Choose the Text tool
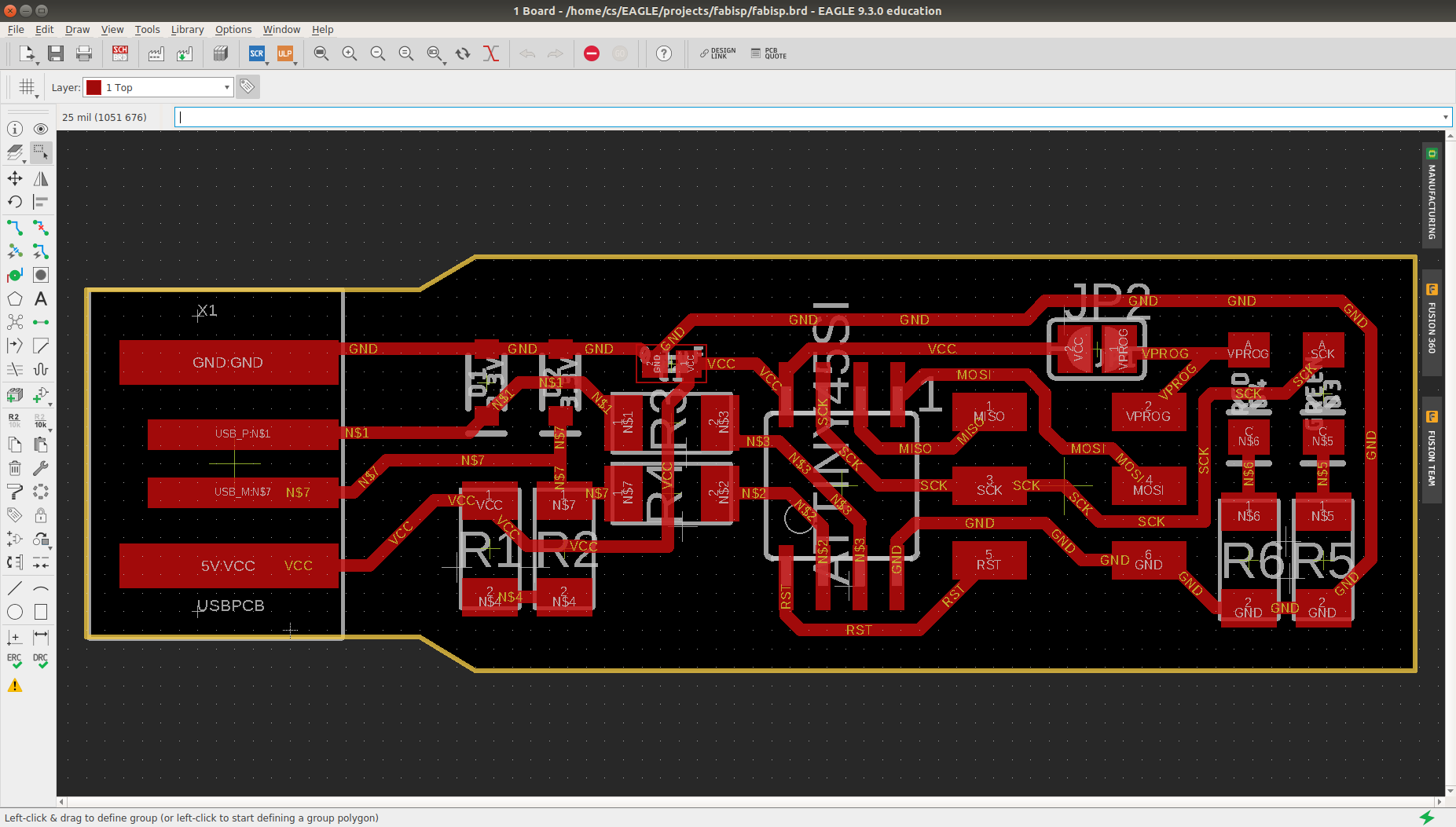The height and width of the screenshot is (827, 1456). (41, 298)
